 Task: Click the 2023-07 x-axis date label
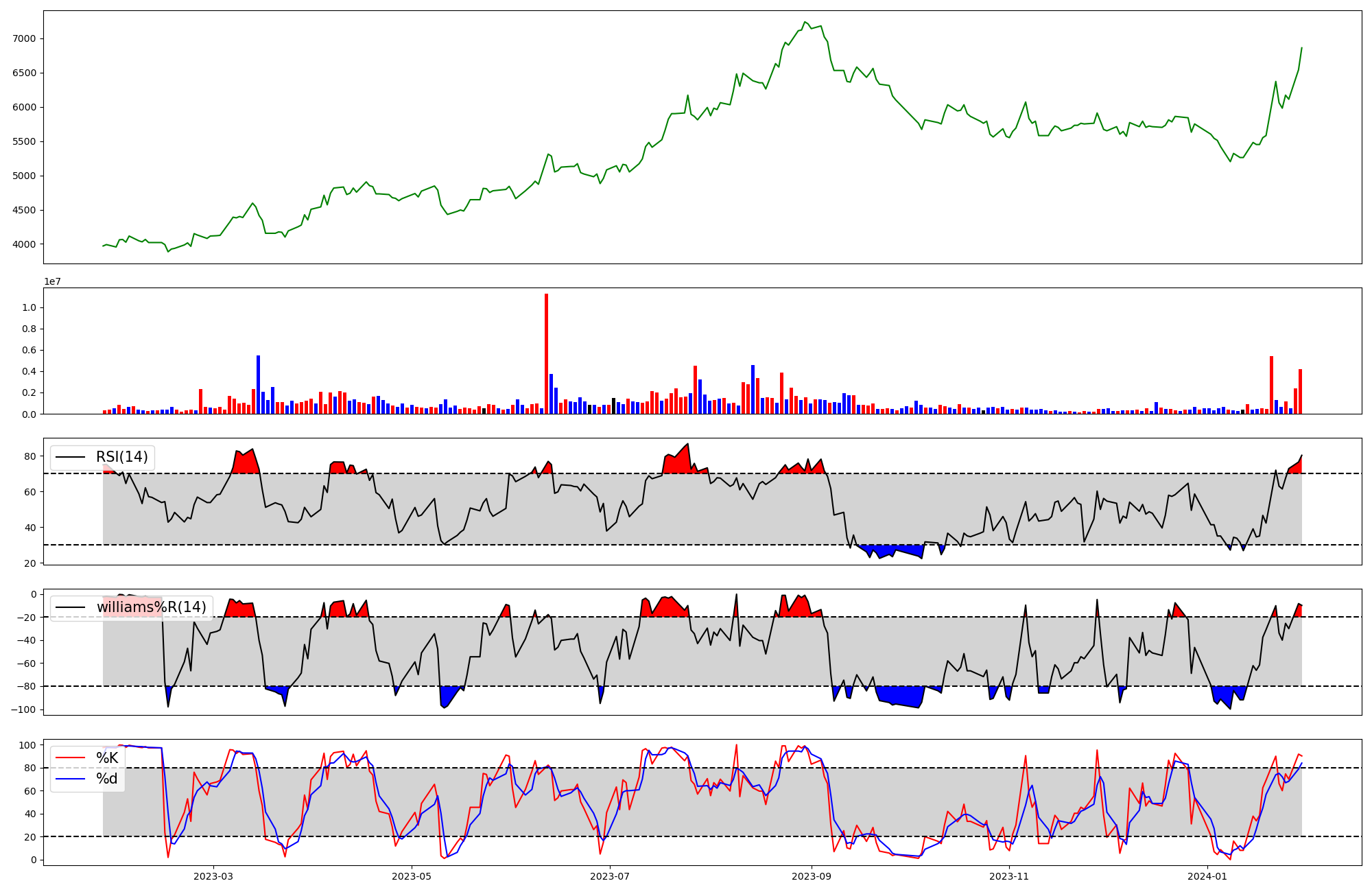pyautogui.click(x=610, y=876)
